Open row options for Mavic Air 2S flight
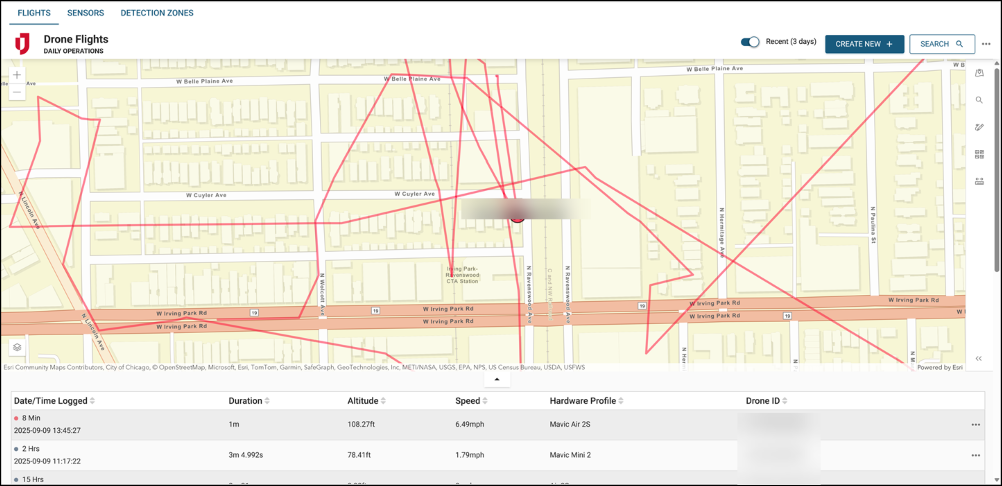This screenshot has width=1002, height=486. point(975,425)
